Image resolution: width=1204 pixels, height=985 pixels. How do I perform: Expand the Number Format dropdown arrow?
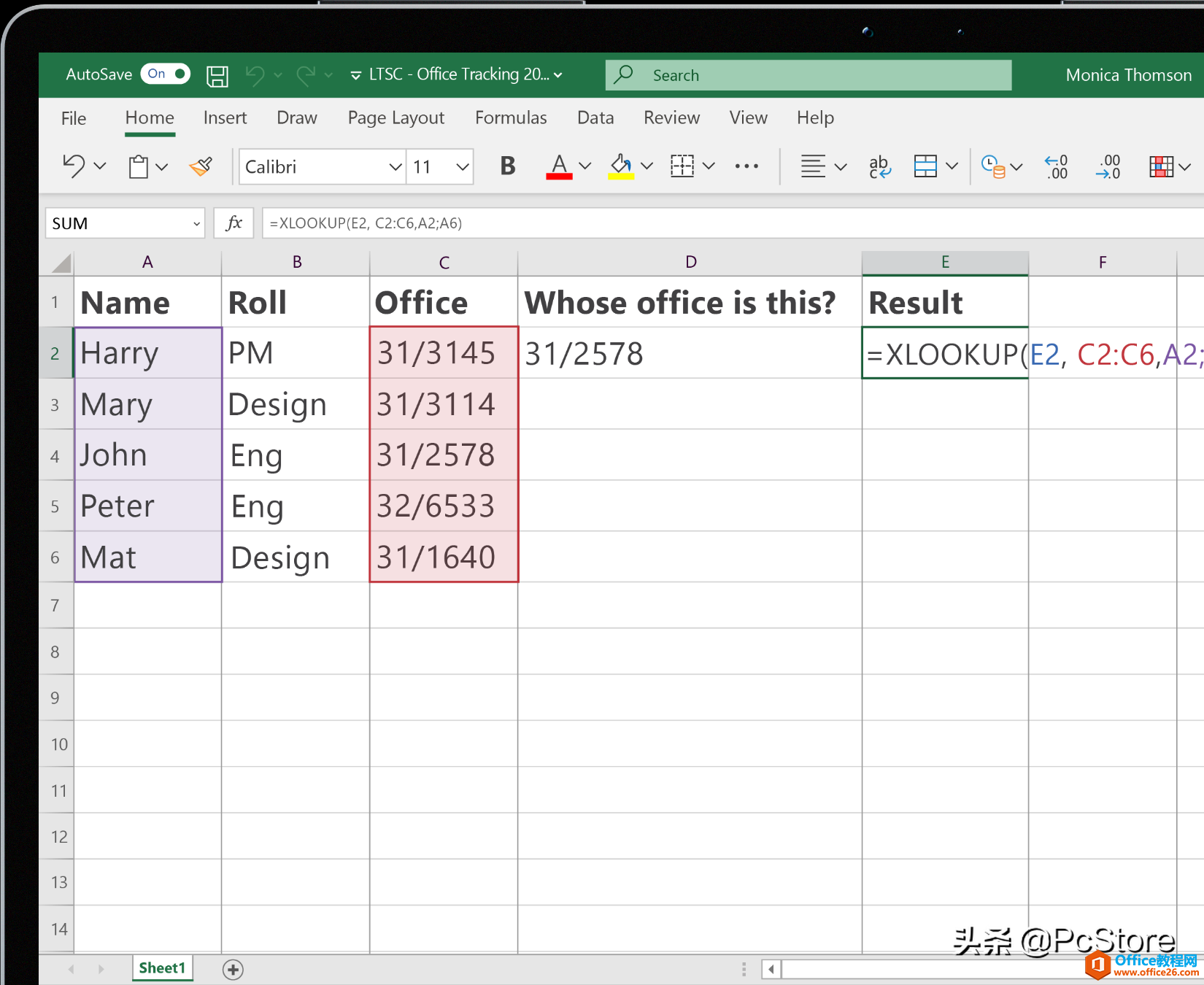pyautogui.click(x=1016, y=167)
